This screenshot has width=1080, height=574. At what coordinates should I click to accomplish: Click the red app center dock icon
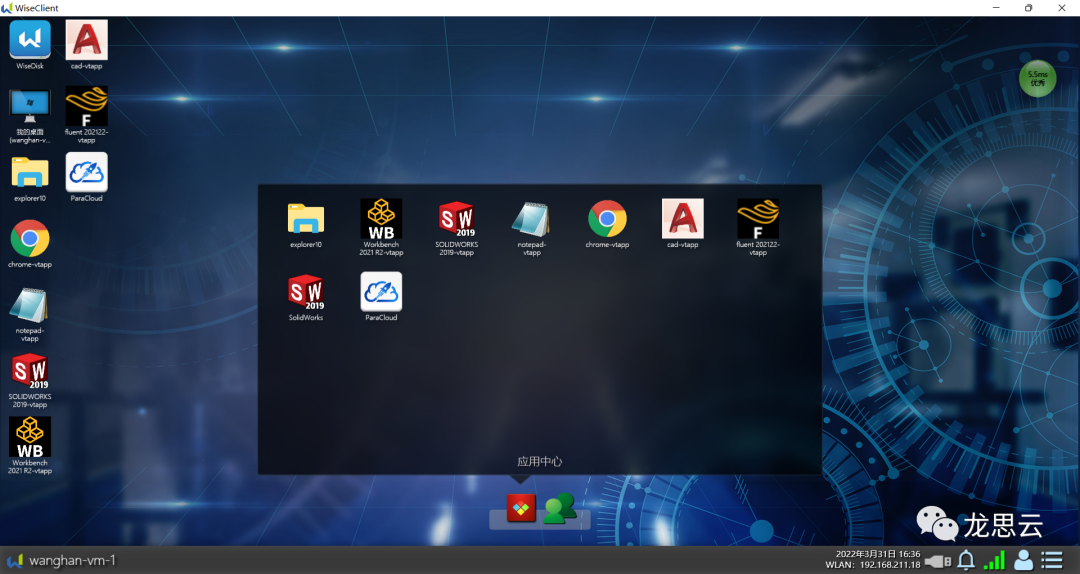(x=521, y=508)
